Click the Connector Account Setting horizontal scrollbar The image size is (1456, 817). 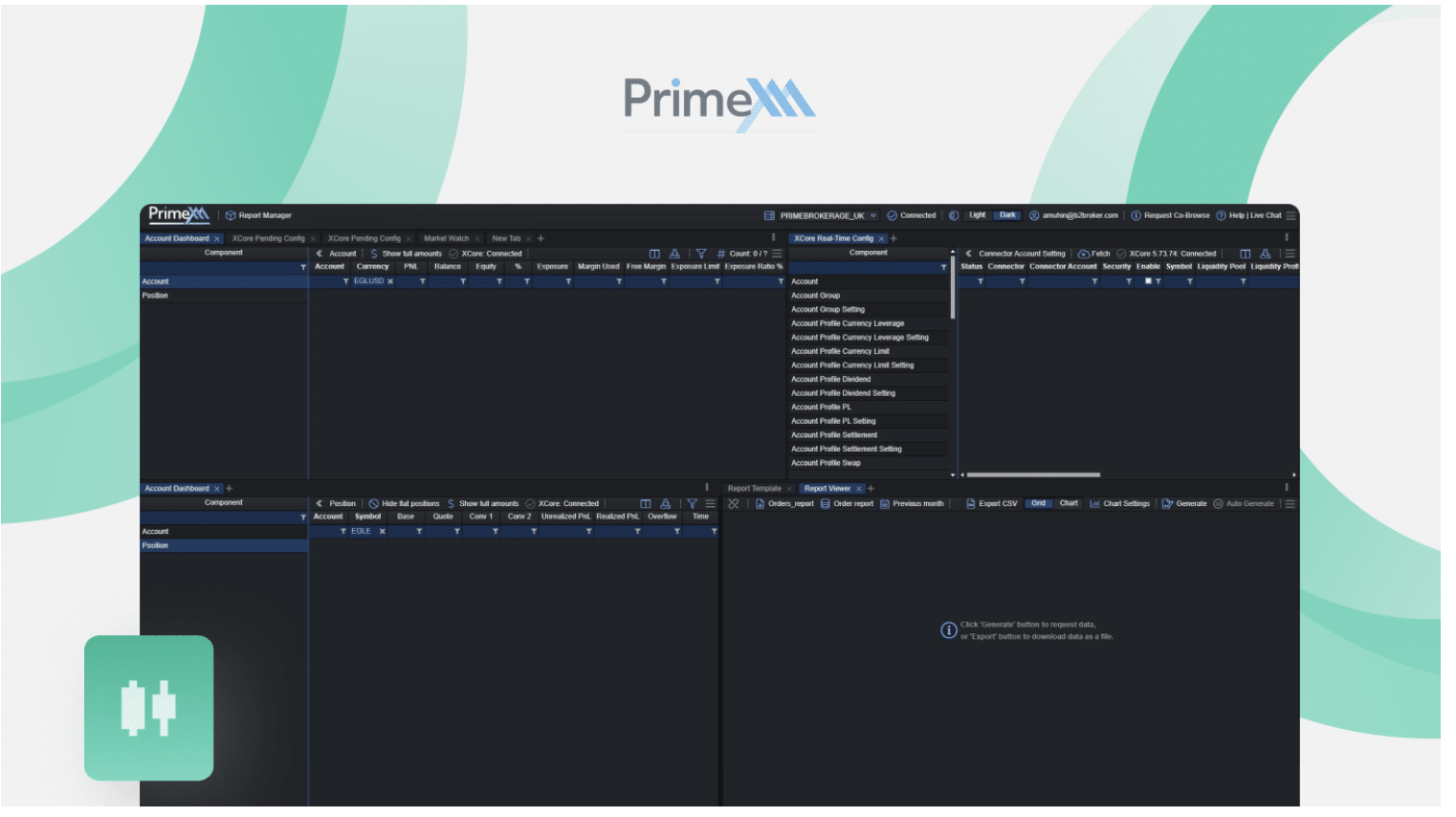point(1033,475)
